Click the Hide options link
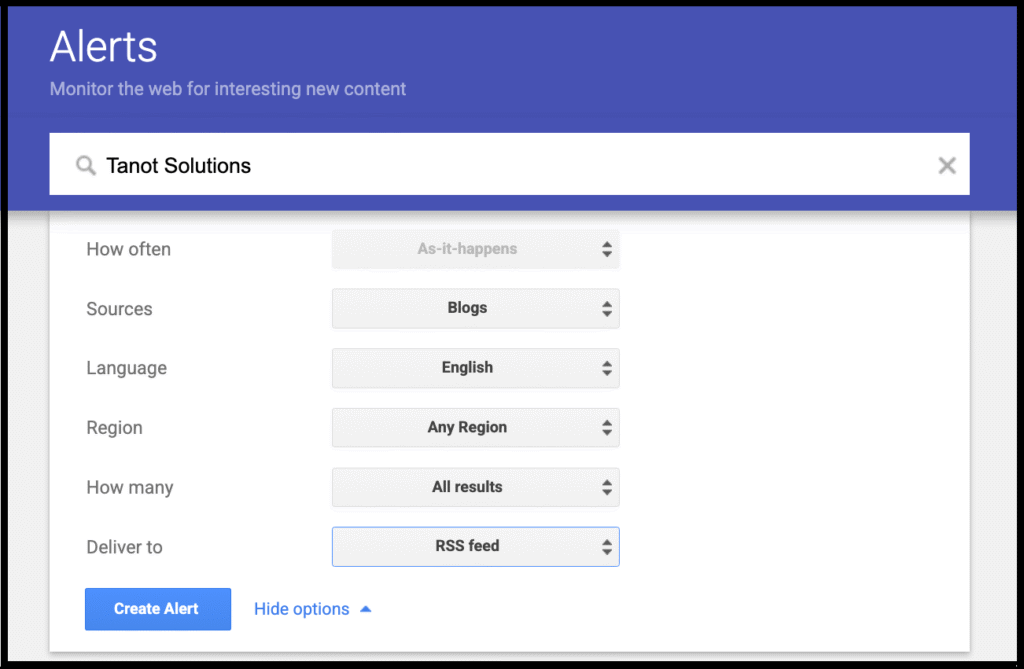Screen dimensions: 1024x669 point(302,609)
